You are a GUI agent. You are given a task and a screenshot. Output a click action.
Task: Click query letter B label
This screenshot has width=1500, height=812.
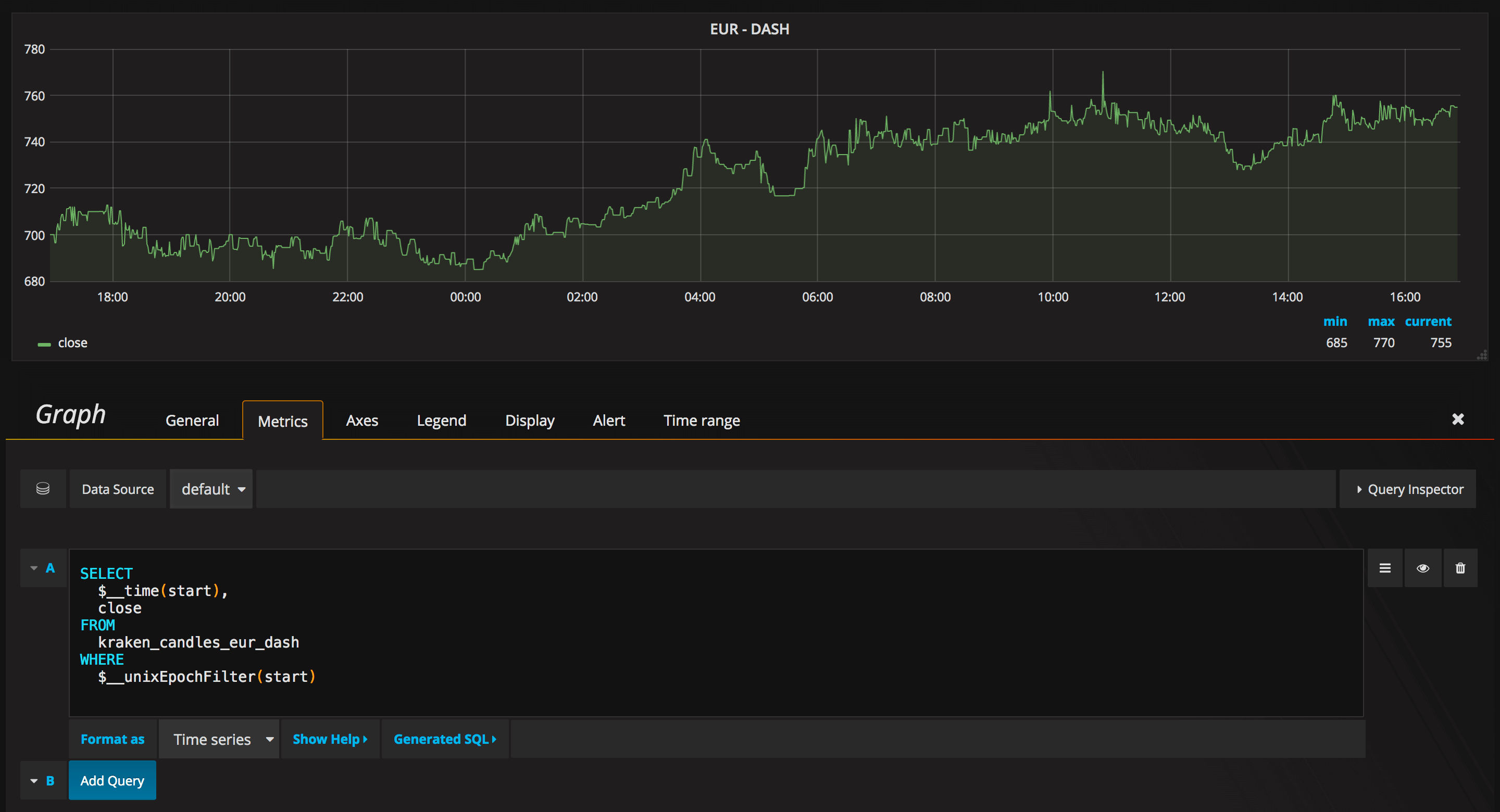coord(50,781)
